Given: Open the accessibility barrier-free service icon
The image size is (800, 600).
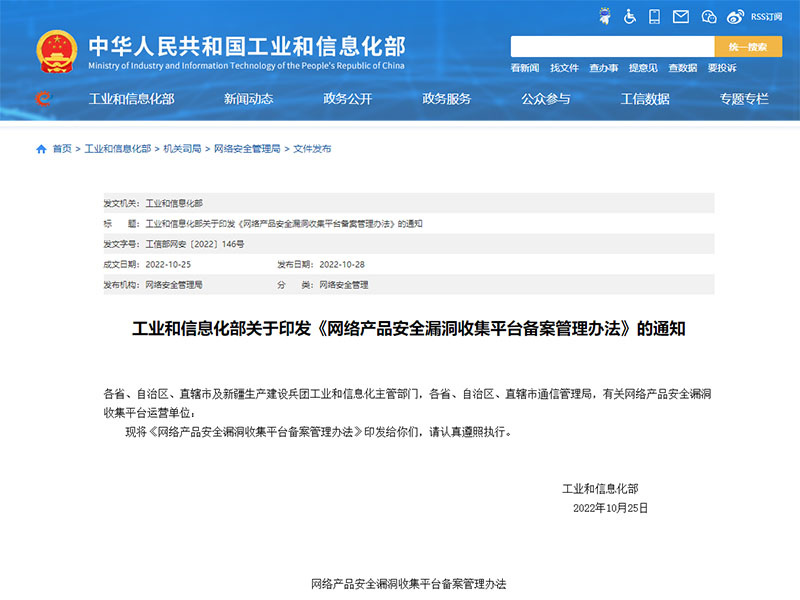Looking at the screenshot, I should (x=628, y=14).
